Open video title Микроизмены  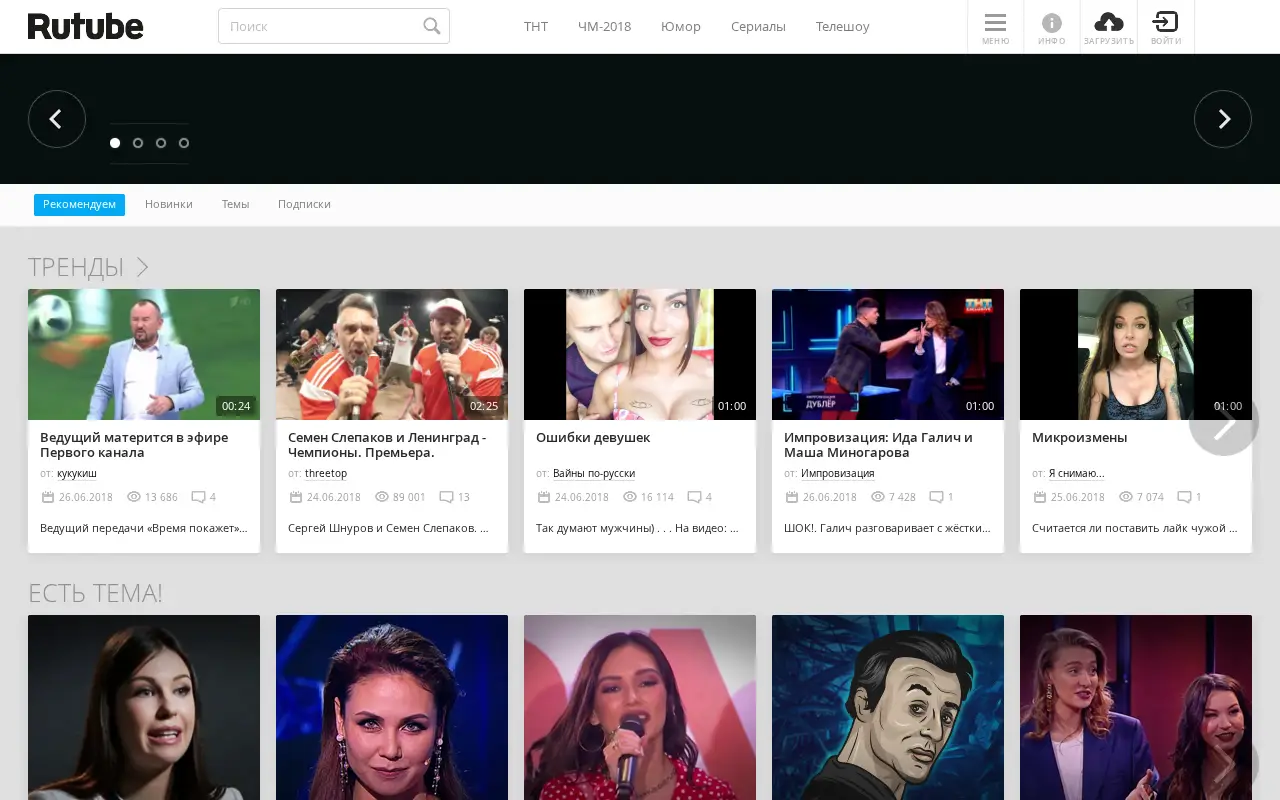[1080, 438]
